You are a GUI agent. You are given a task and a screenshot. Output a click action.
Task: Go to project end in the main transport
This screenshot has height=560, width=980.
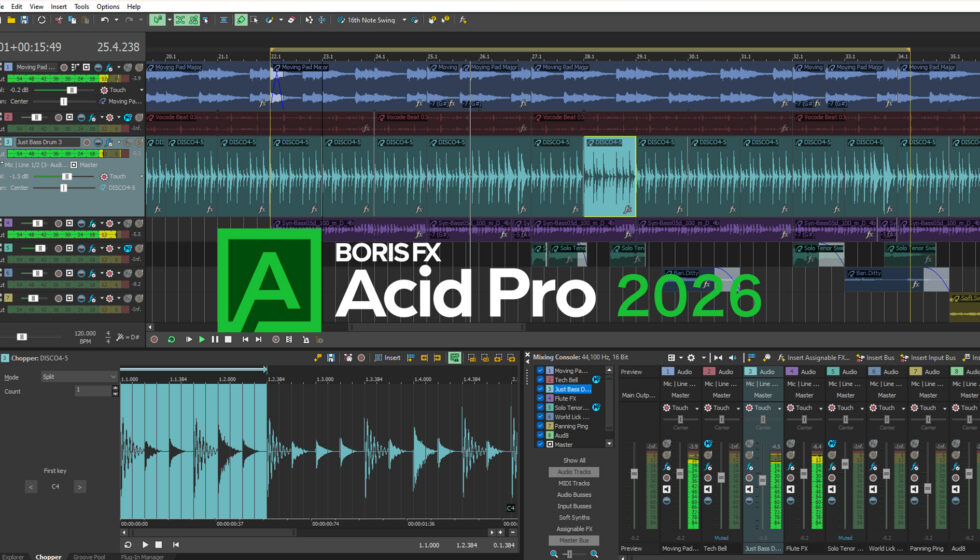[258, 339]
